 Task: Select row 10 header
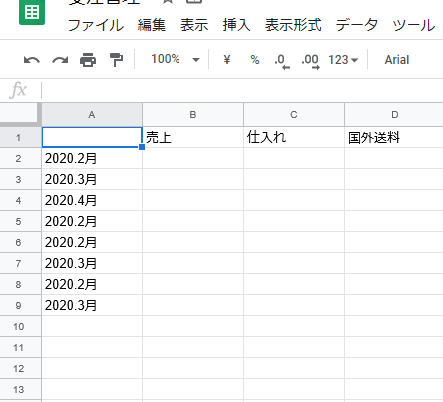20,326
